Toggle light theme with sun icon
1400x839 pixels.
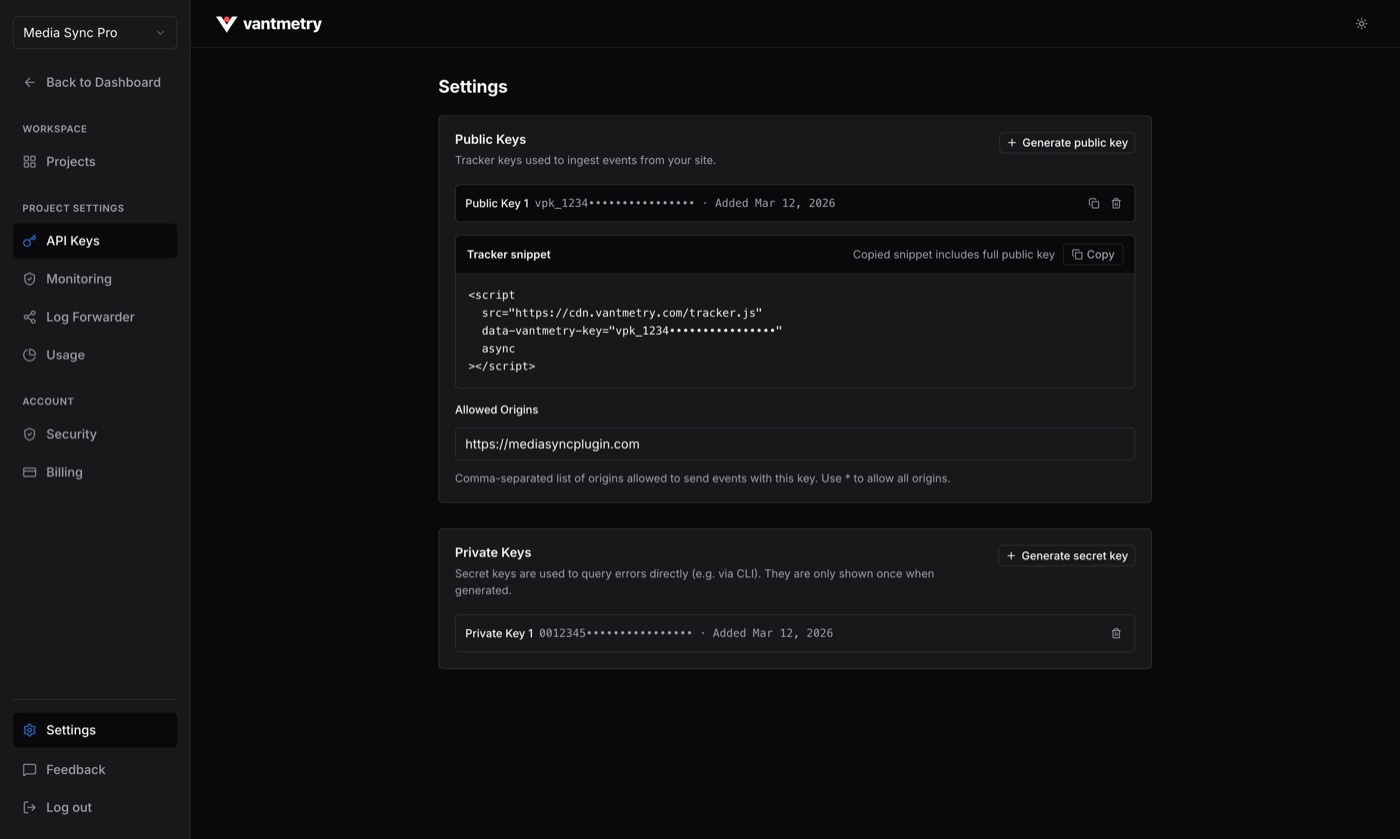[x=1361, y=24]
